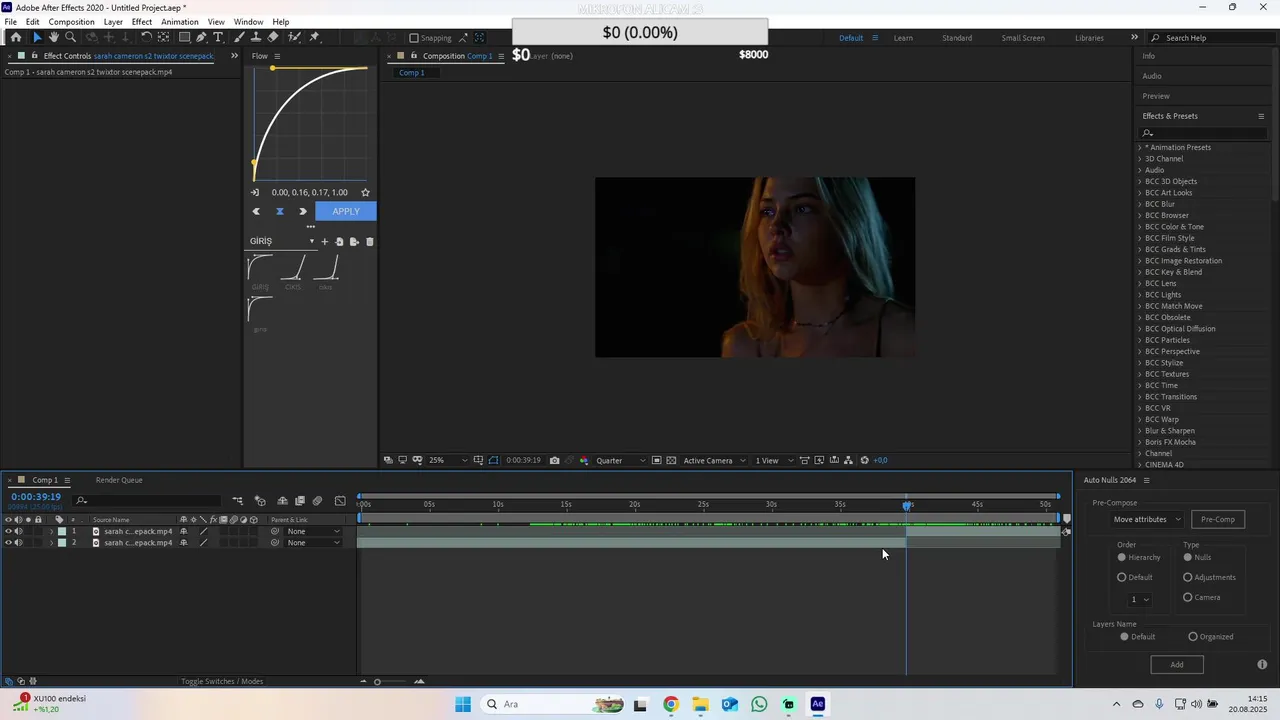
Task: Switch to the Render Queue tab
Action: tap(119, 480)
